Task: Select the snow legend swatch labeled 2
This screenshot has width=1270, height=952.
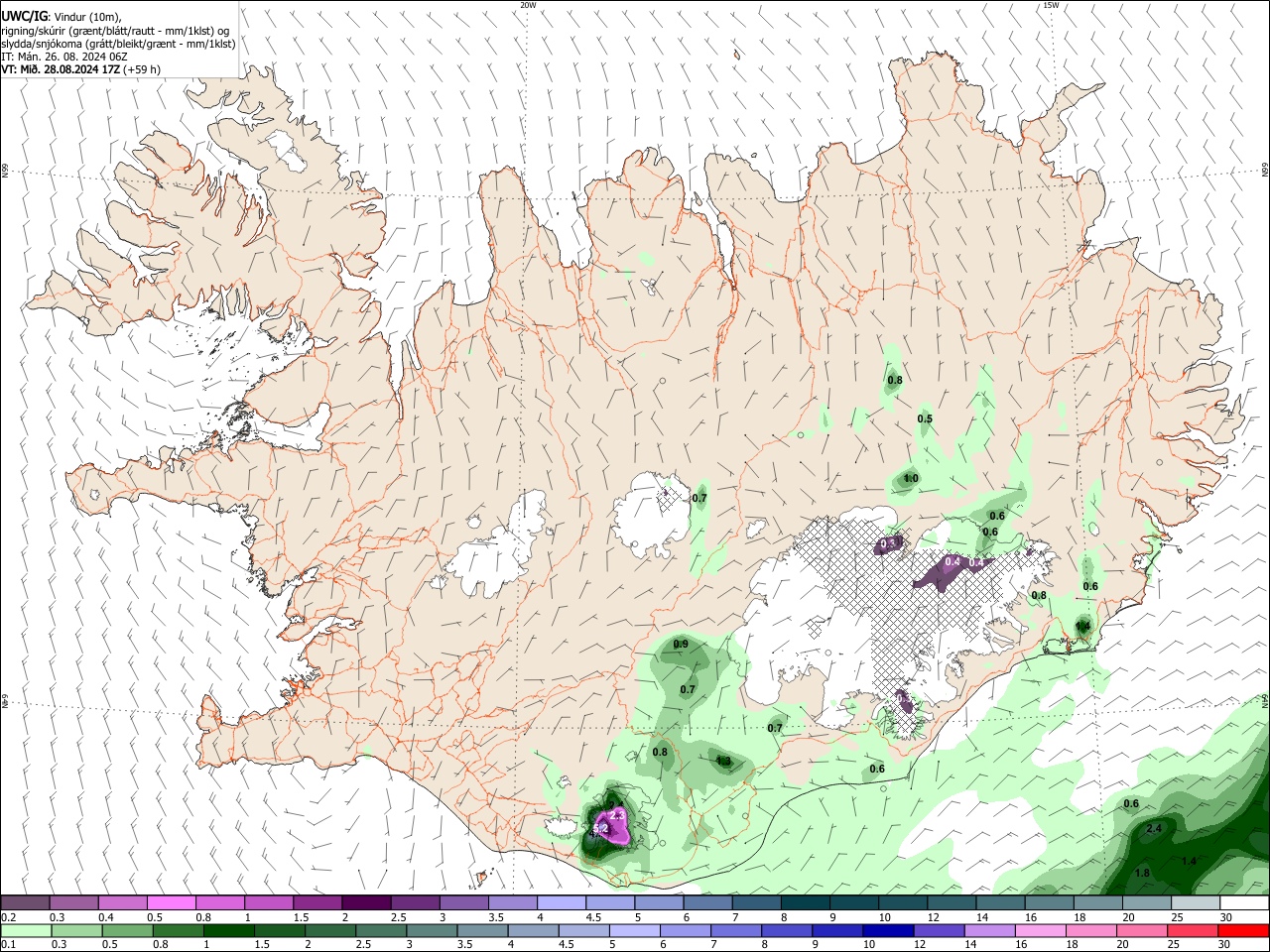Action: tap(366, 902)
